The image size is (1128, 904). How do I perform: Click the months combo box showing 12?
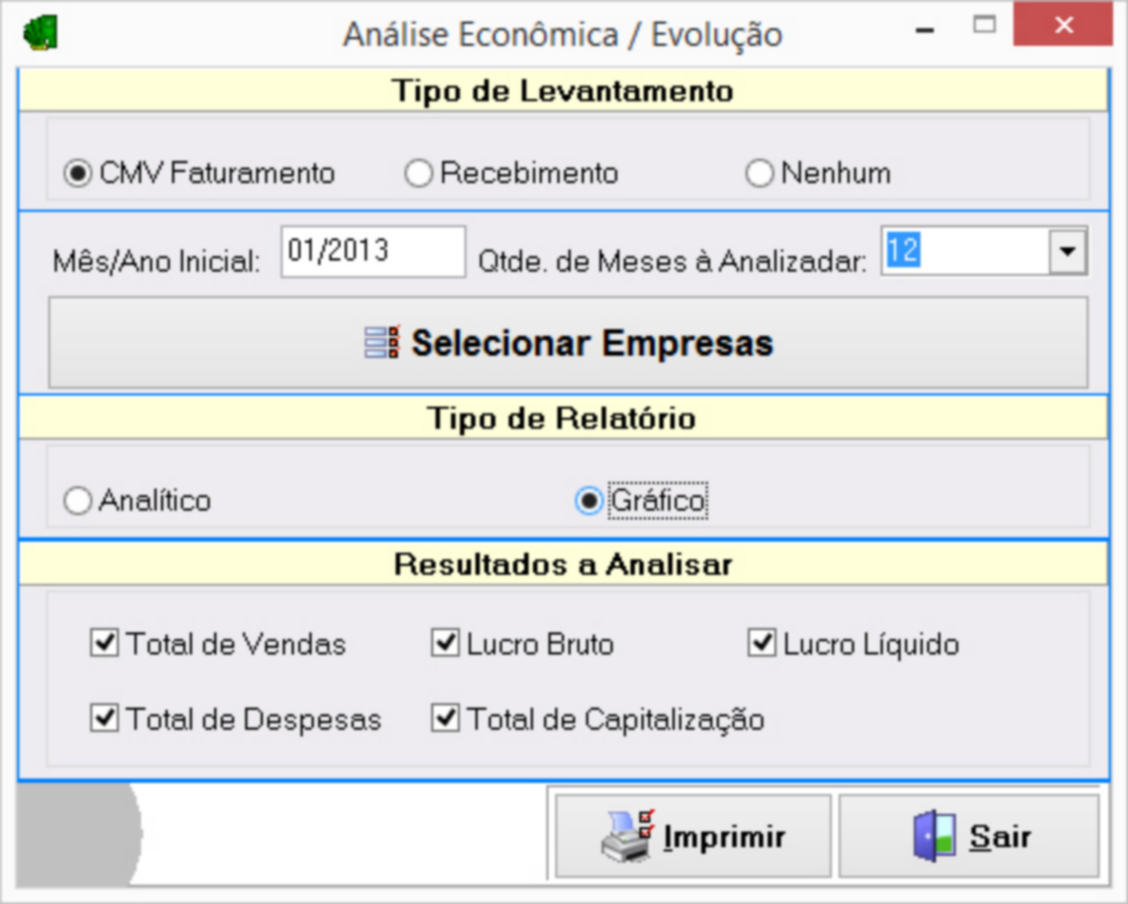point(963,251)
